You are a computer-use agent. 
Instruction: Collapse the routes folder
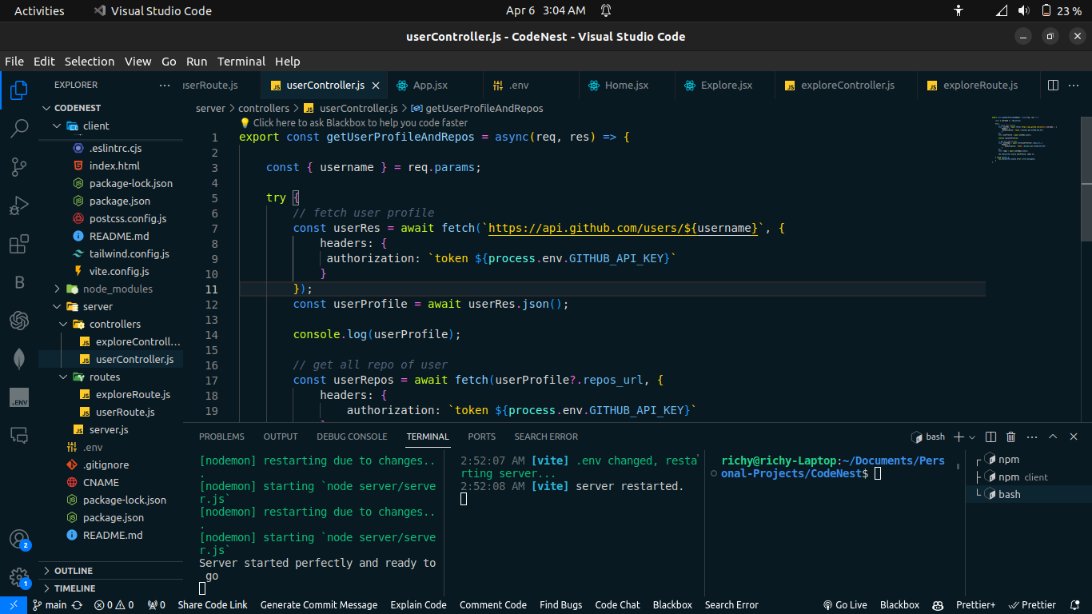pyautogui.click(x=63, y=377)
